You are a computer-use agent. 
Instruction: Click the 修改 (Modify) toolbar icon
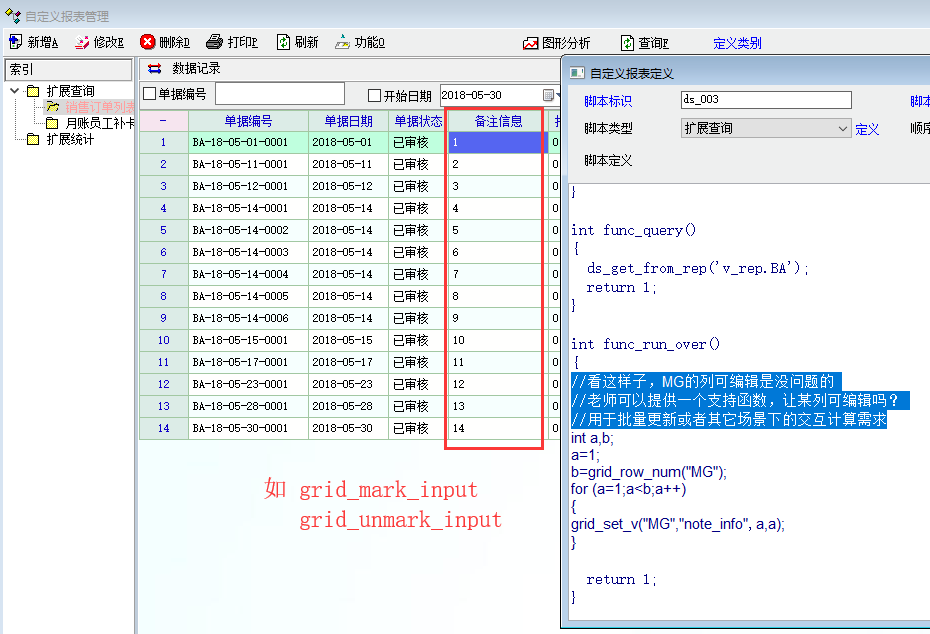pyautogui.click(x=82, y=42)
